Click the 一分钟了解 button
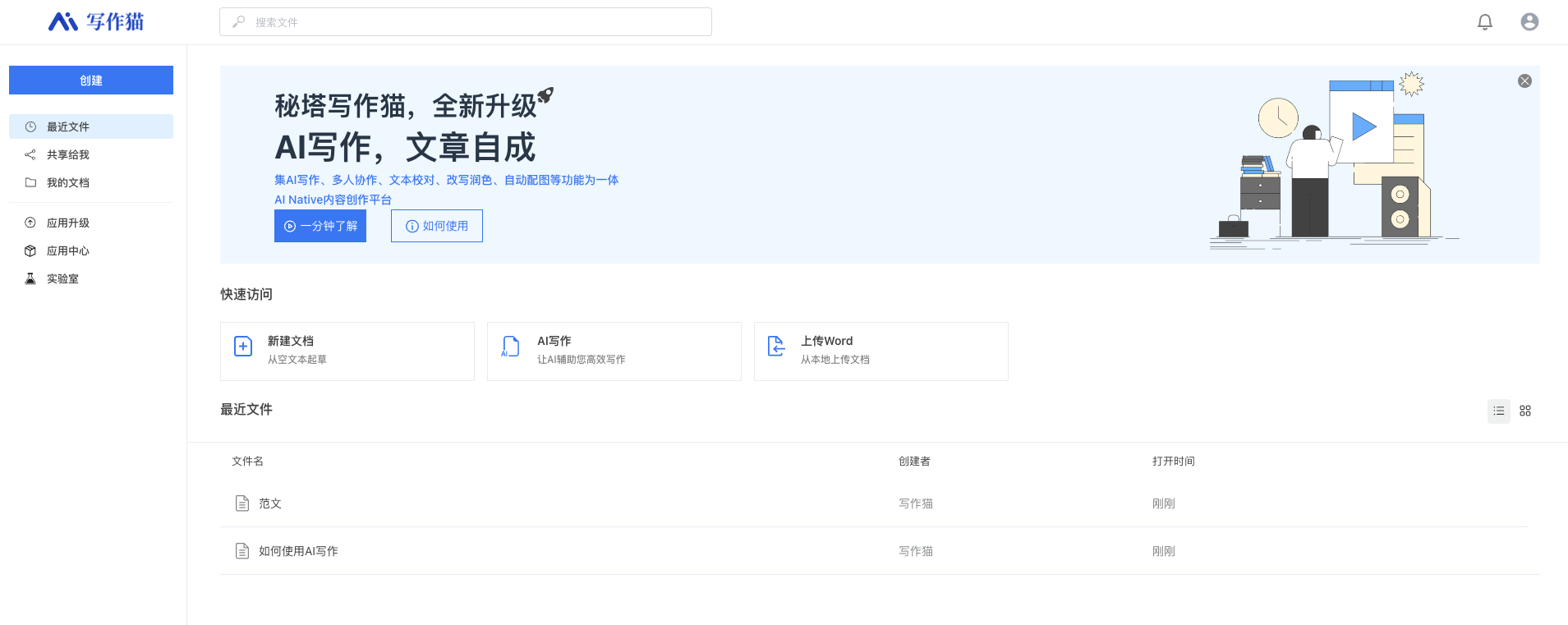This screenshot has width=1568, height=625. 320,226
